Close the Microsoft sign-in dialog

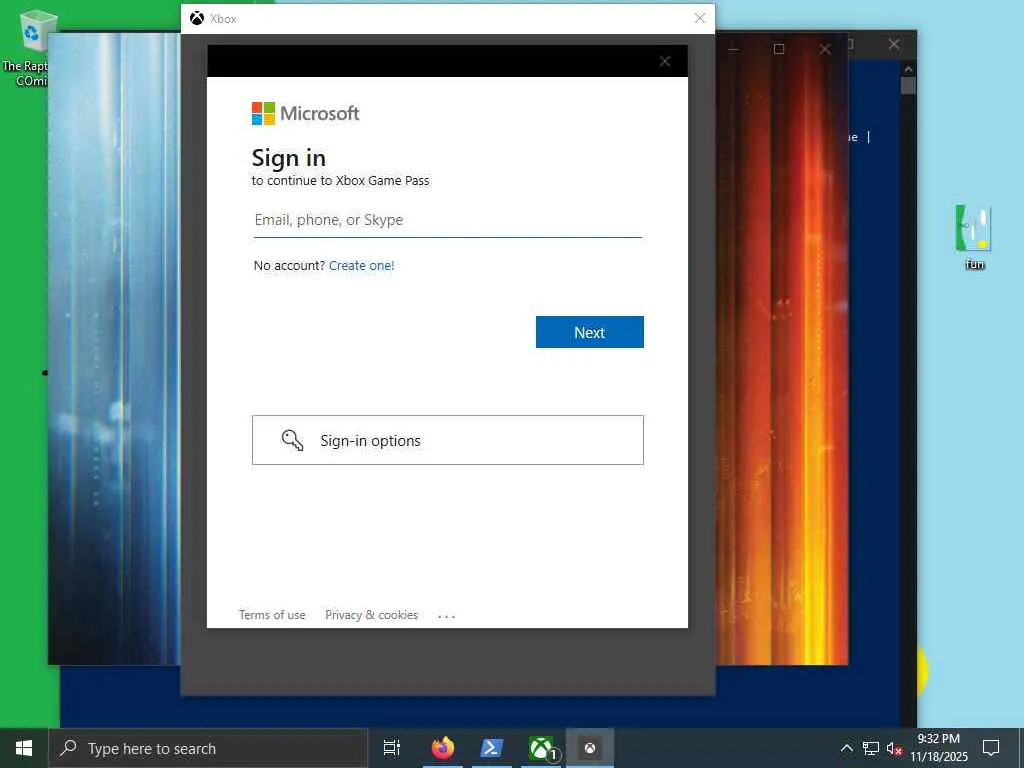click(665, 61)
